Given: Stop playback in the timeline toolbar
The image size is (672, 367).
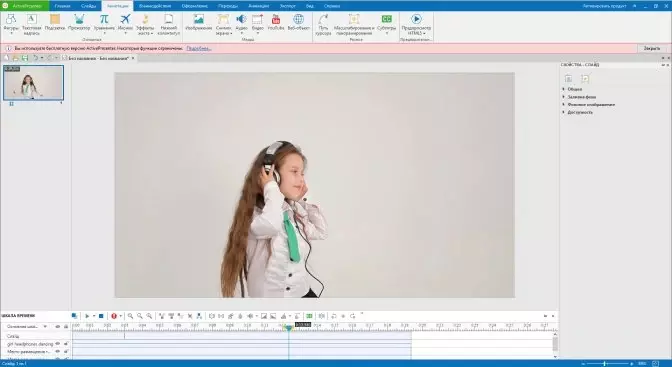Looking at the screenshot, I should (101, 316).
